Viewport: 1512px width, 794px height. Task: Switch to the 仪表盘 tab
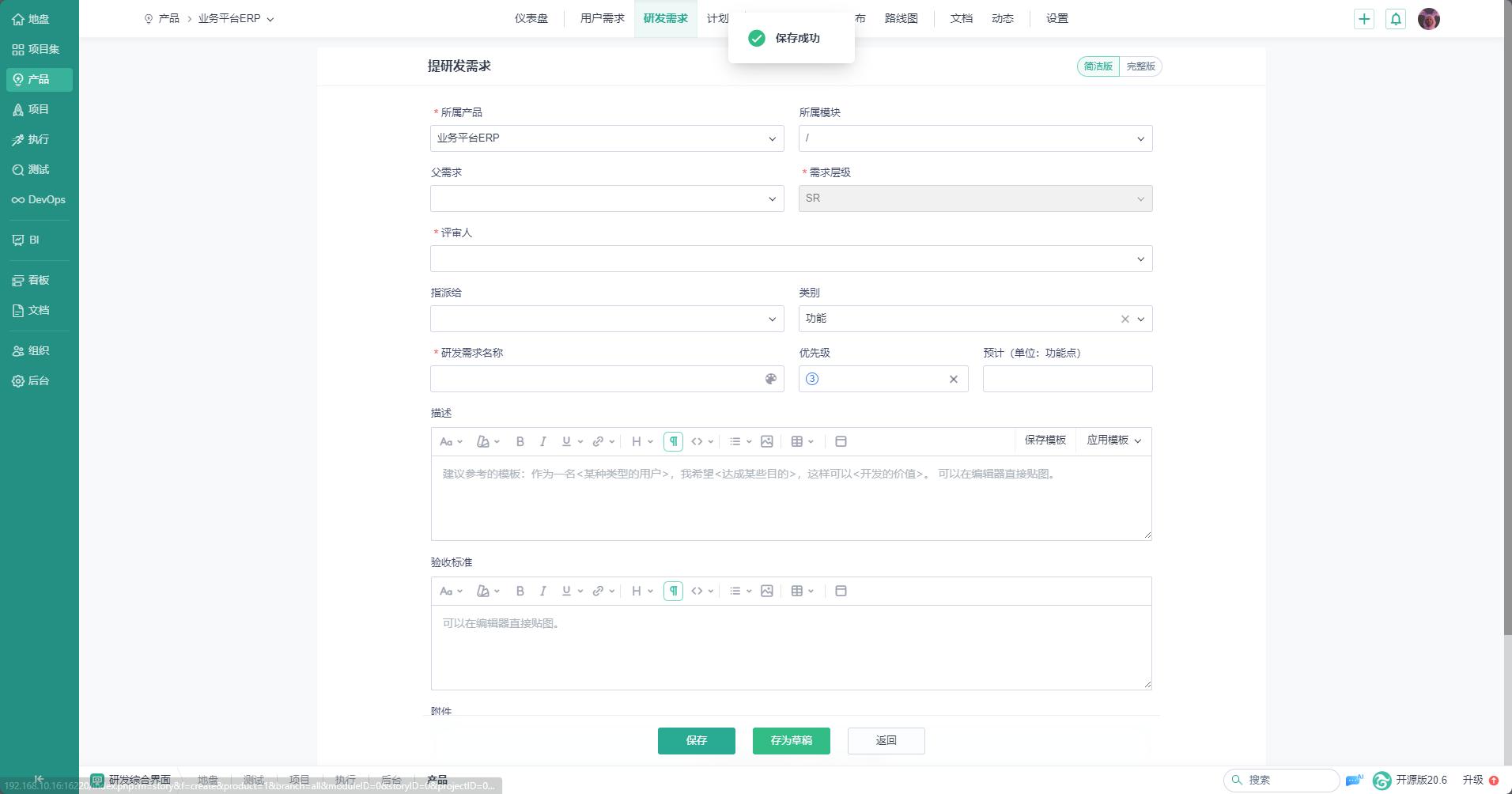tap(531, 19)
